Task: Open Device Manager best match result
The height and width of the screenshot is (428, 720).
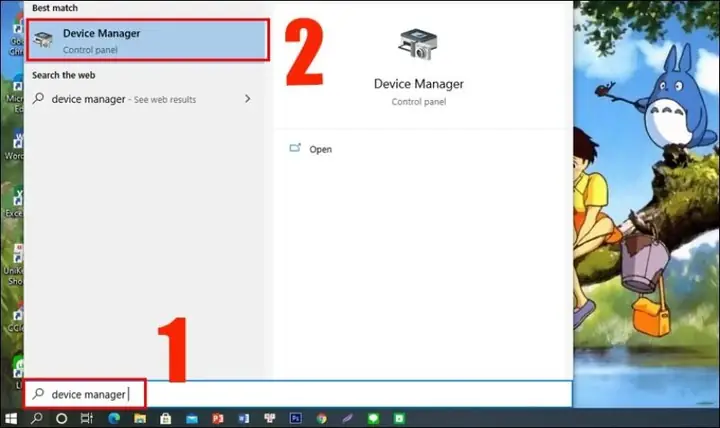Action: coord(147,40)
